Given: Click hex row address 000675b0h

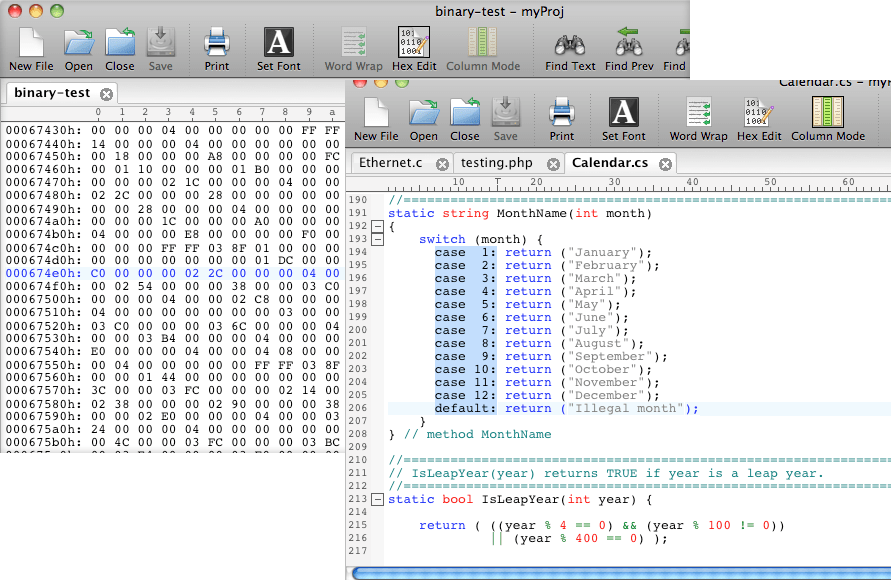Looking at the screenshot, I should (x=44, y=443).
